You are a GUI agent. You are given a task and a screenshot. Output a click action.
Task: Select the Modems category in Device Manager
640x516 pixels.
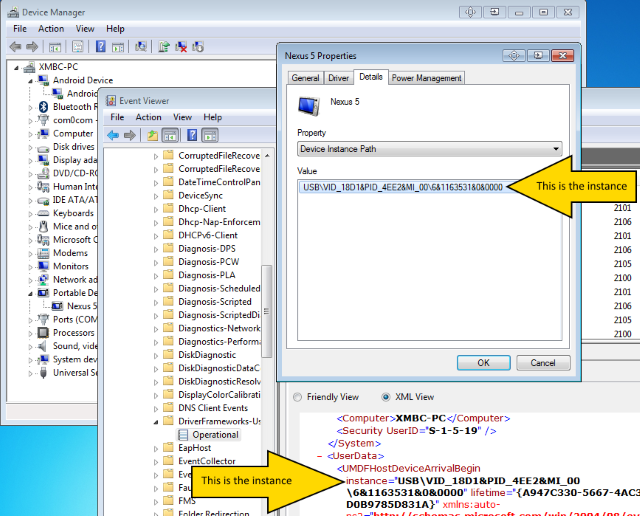(70, 253)
